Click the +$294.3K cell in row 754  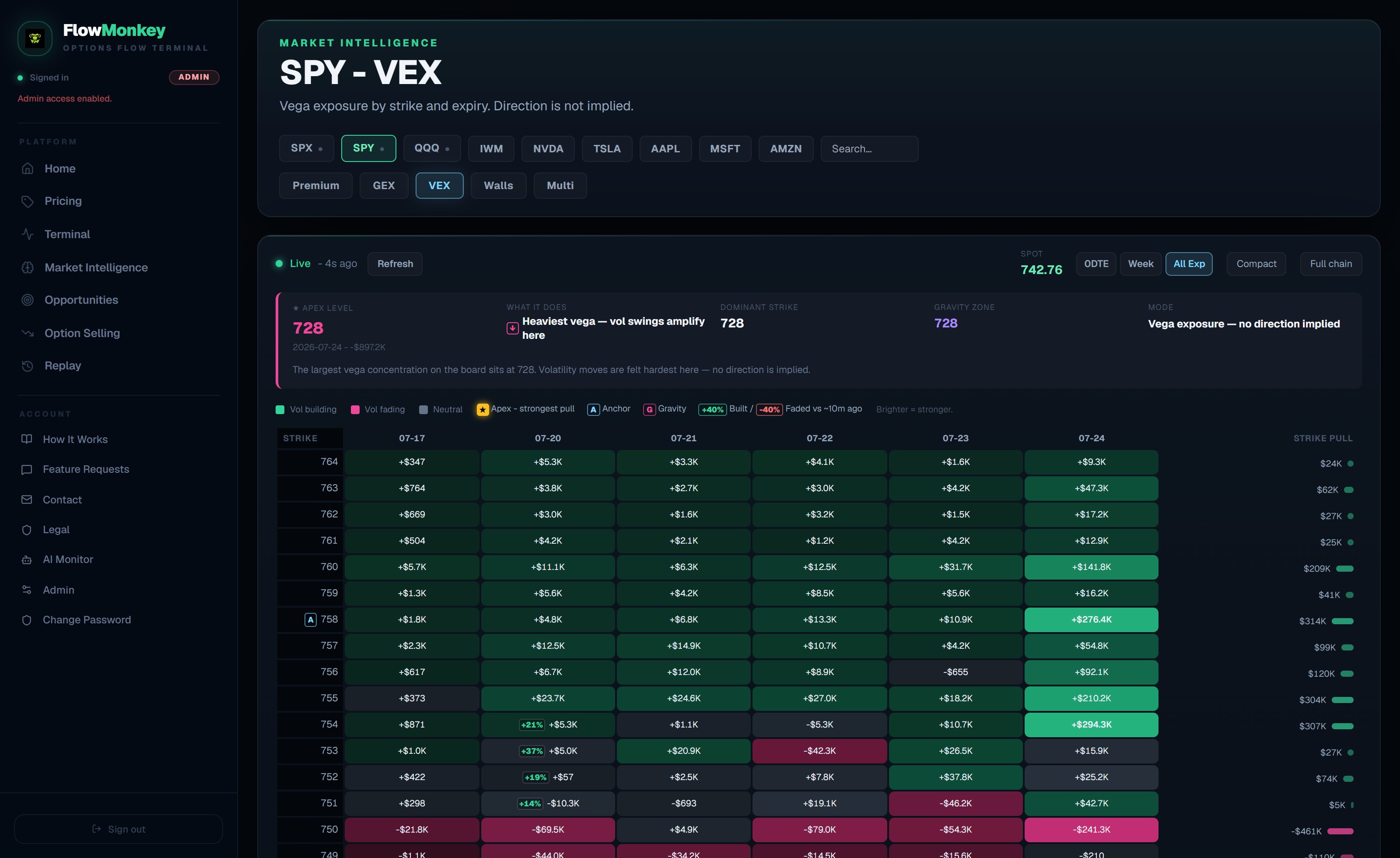[x=1091, y=724]
